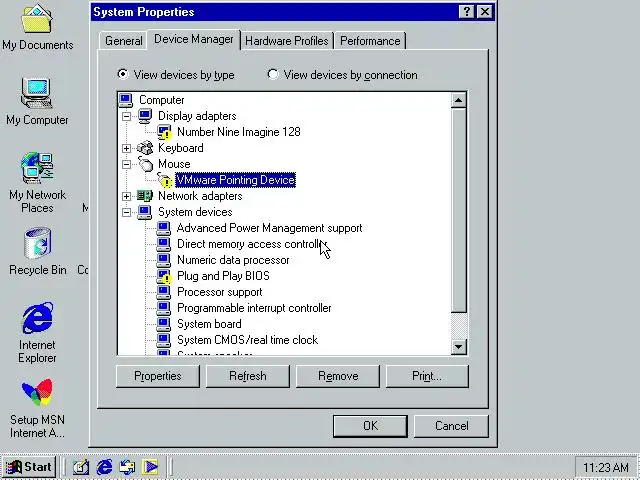Select the Processor support label
The width and height of the screenshot is (640, 480).
(220, 292)
